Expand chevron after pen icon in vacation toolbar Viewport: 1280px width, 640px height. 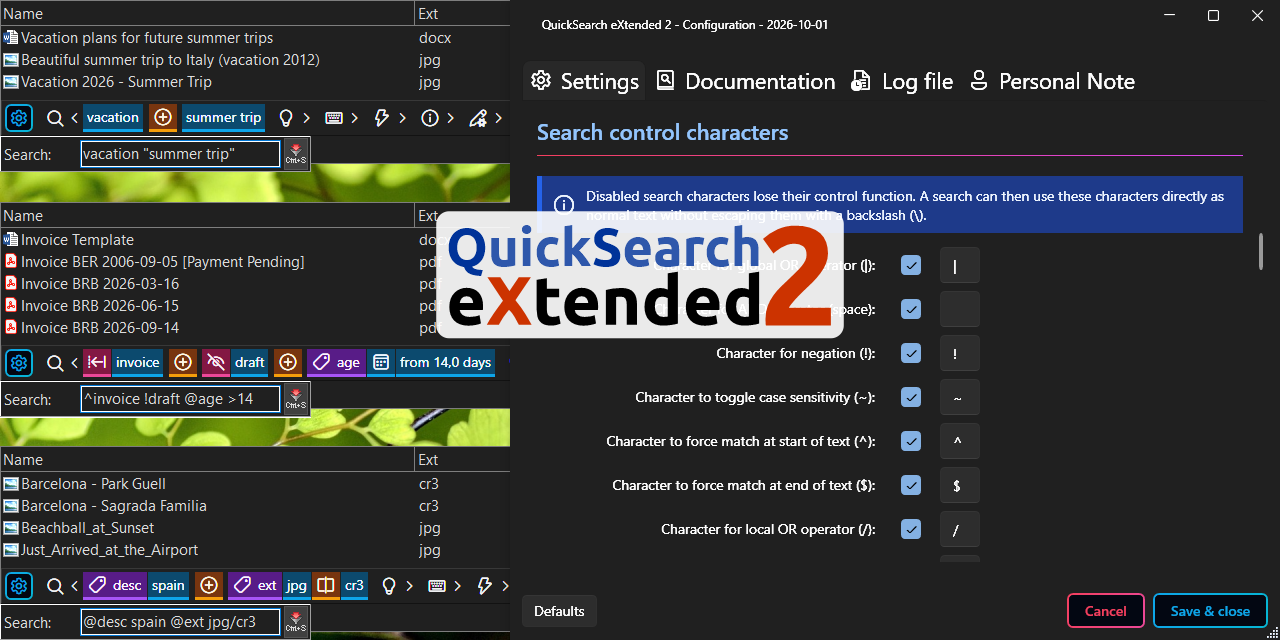pos(498,118)
